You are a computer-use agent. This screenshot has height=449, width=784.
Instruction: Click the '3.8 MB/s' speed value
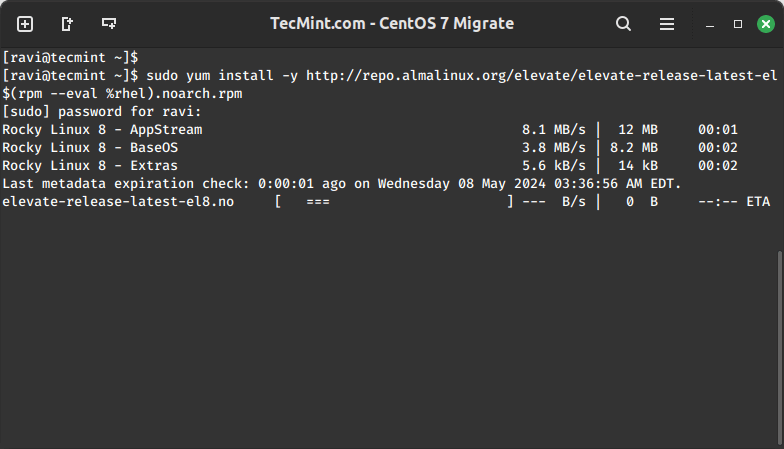(554, 148)
